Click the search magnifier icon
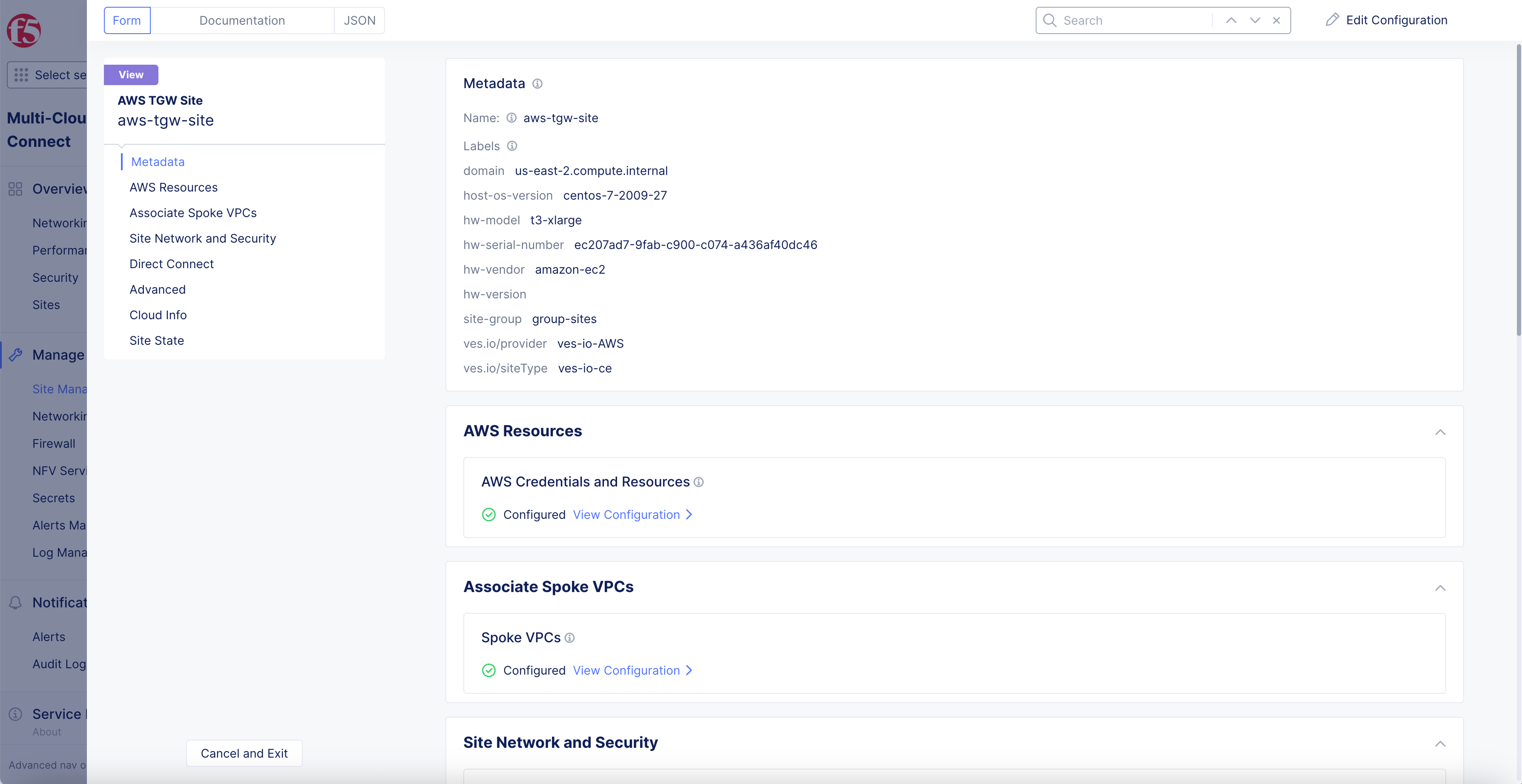The image size is (1522, 784). pos(1049,21)
